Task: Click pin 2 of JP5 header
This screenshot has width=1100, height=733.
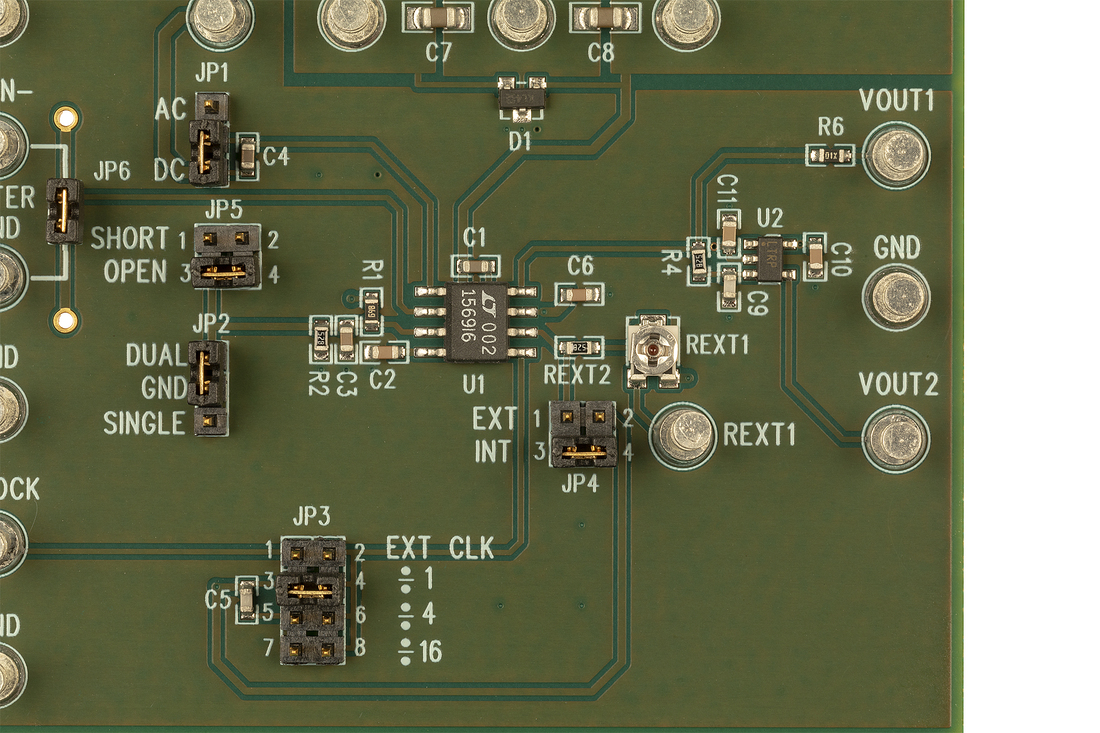Action: coord(242,239)
